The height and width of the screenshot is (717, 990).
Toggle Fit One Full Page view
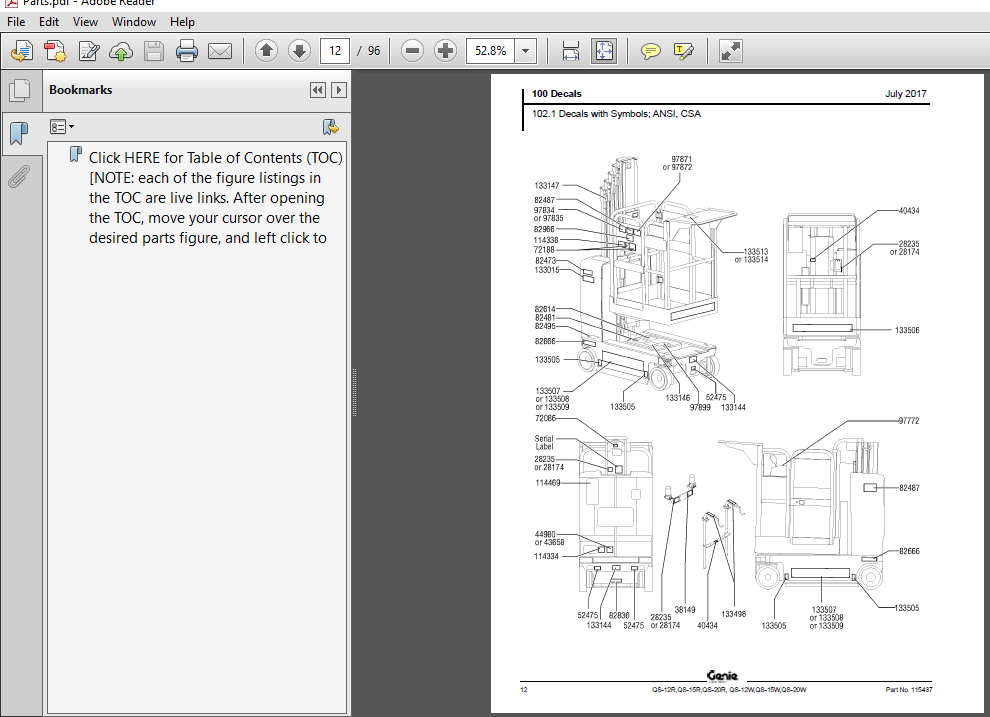pyautogui.click(x=604, y=51)
